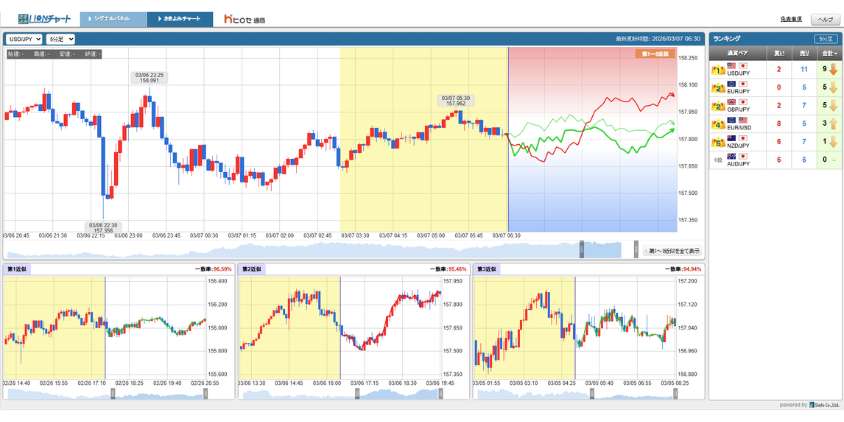Select EUR/JPY flag row in ranking
This screenshot has width=844, height=422.
[739, 87]
